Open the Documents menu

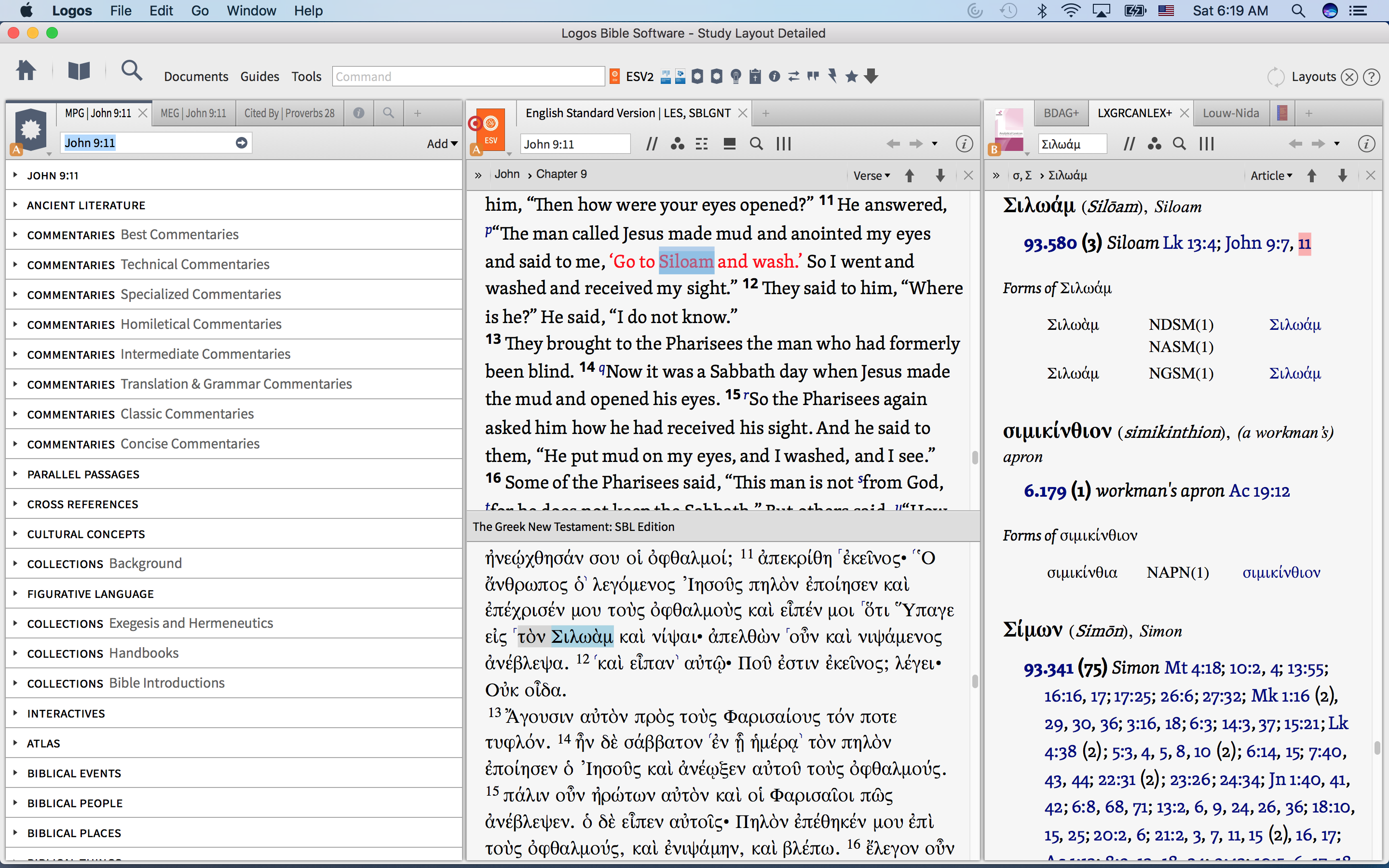coord(196,76)
